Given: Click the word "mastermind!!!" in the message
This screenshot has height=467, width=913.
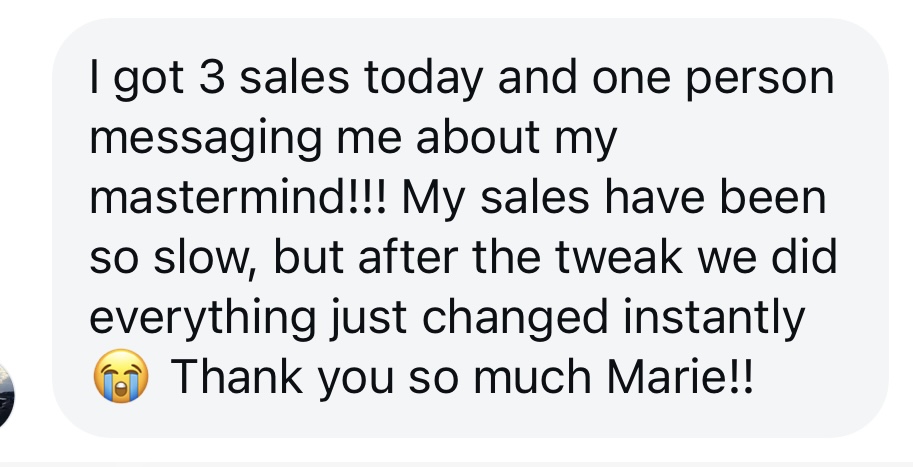Looking at the screenshot, I should click(x=239, y=200).
